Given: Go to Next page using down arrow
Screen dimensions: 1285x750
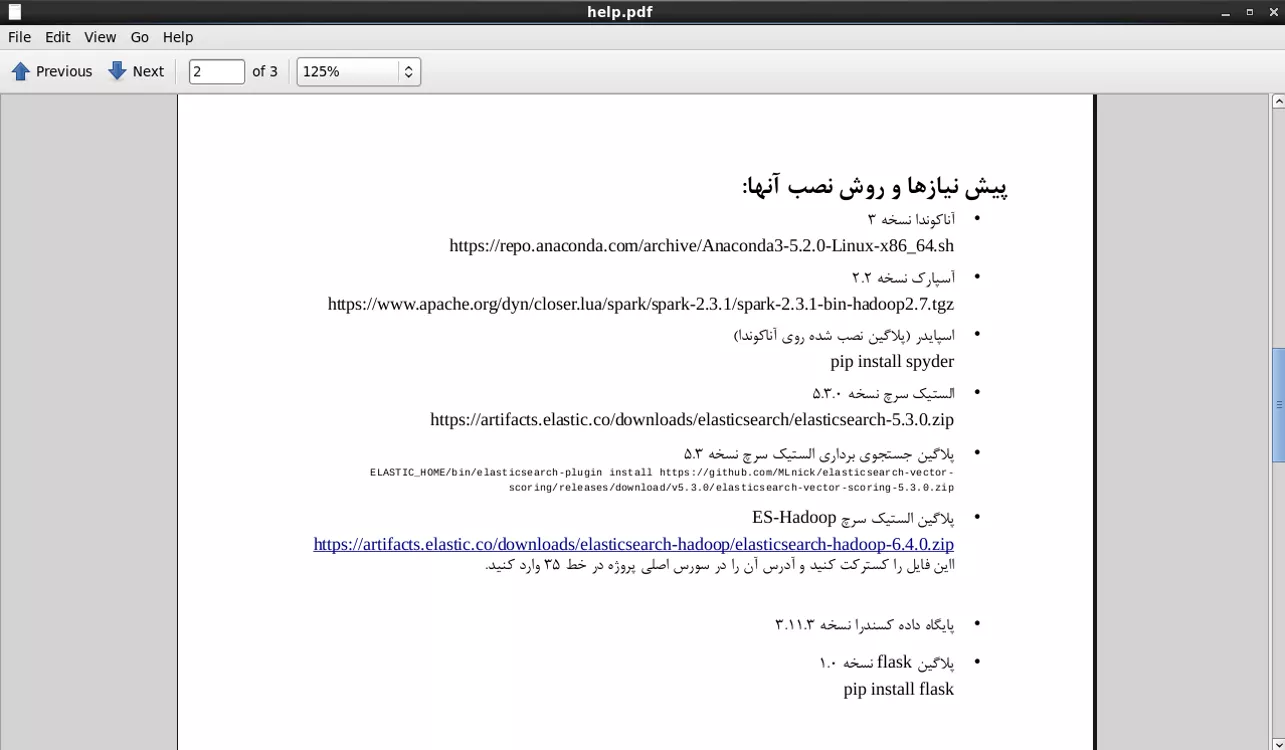Looking at the screenshot, I should click(136, 71).
